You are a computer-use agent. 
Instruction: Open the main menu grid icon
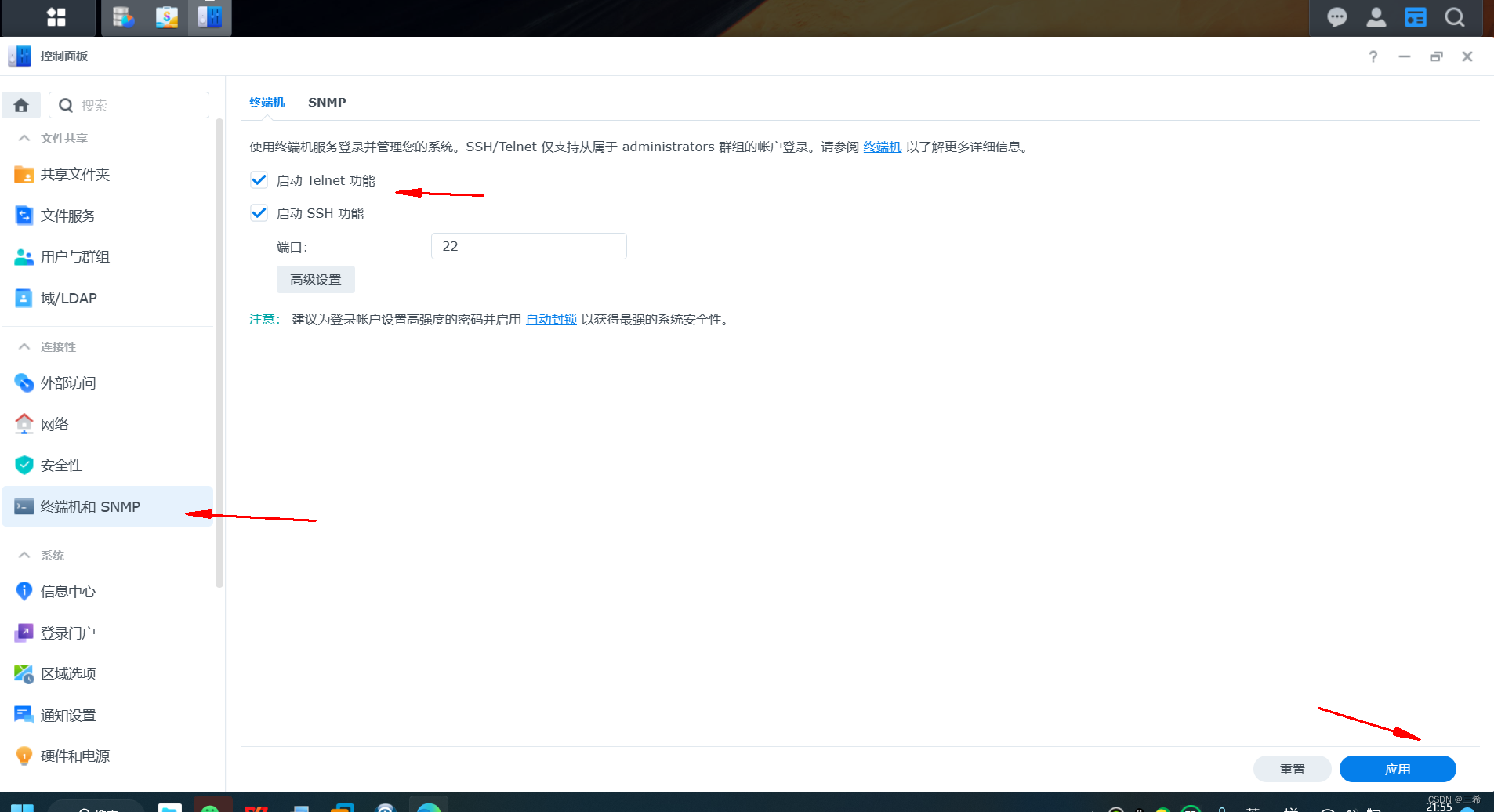(x=55, y=17)
